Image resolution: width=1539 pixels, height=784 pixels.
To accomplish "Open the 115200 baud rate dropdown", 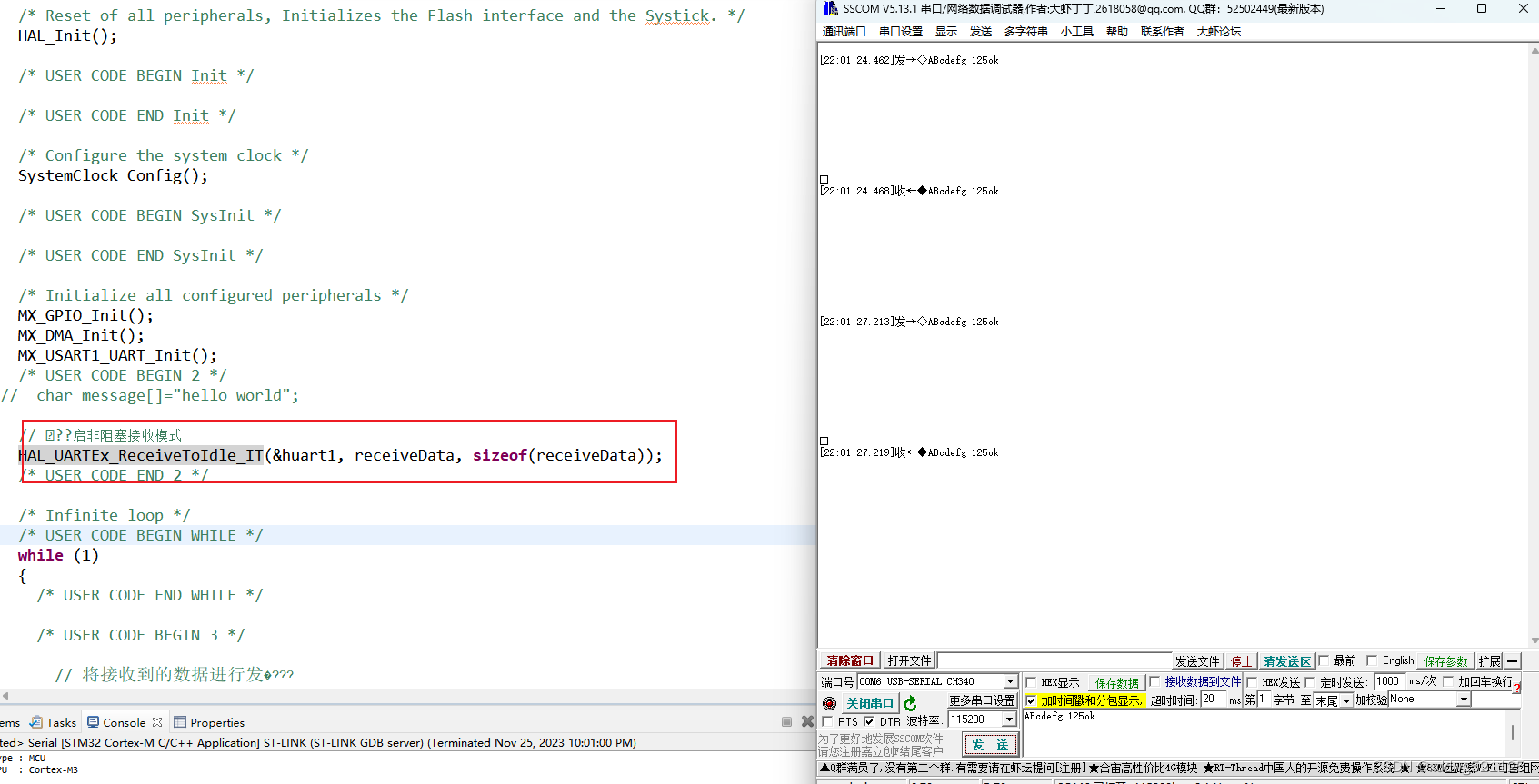I will coord(1009,719).
